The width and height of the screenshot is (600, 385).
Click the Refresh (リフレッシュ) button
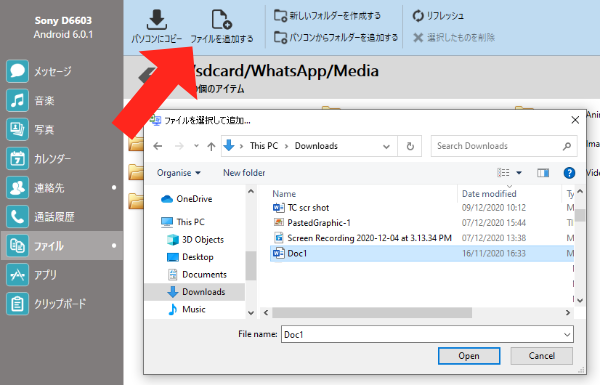pos(438,16)
